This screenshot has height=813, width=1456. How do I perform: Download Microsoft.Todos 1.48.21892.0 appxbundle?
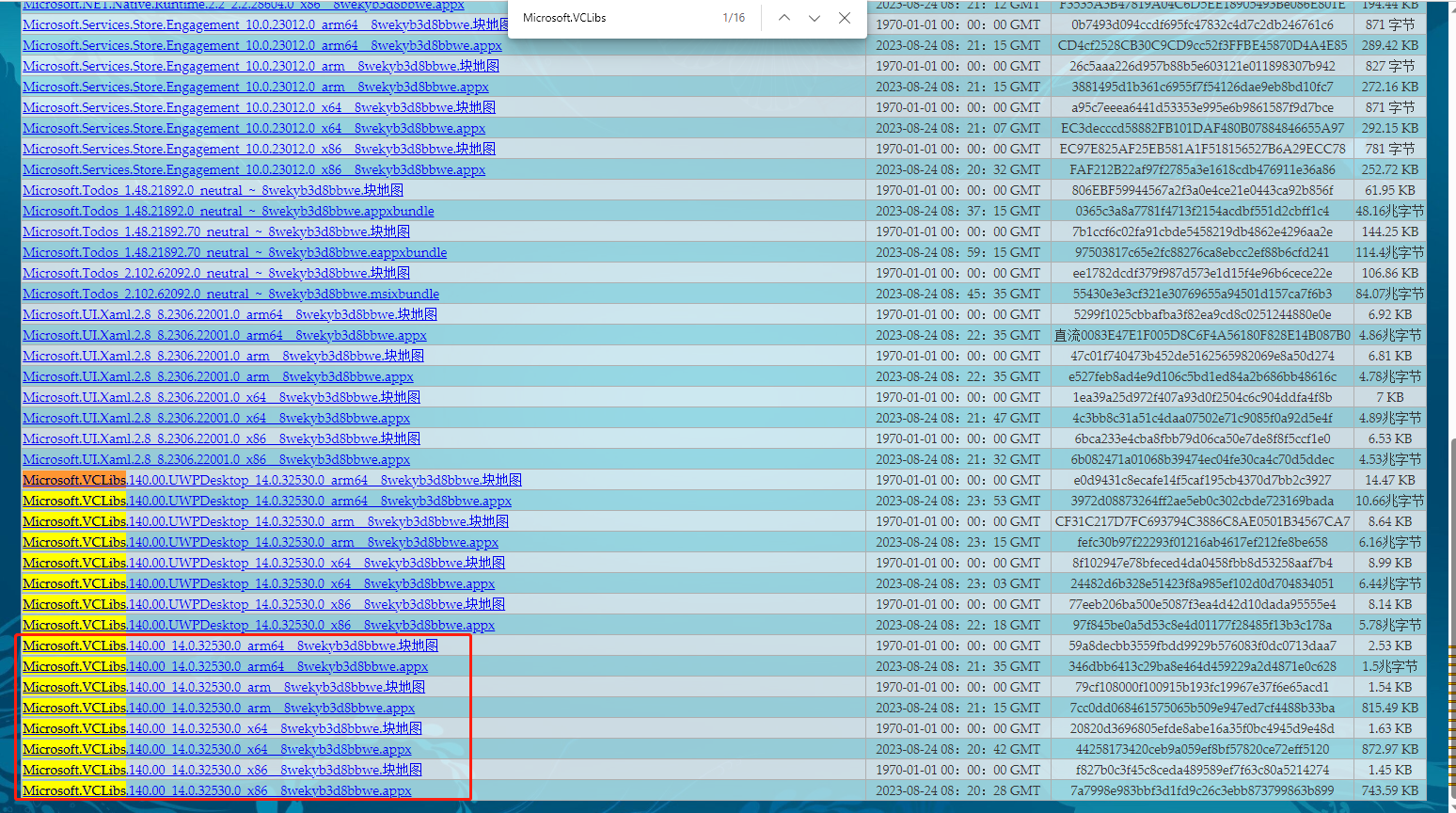point(228,212)
